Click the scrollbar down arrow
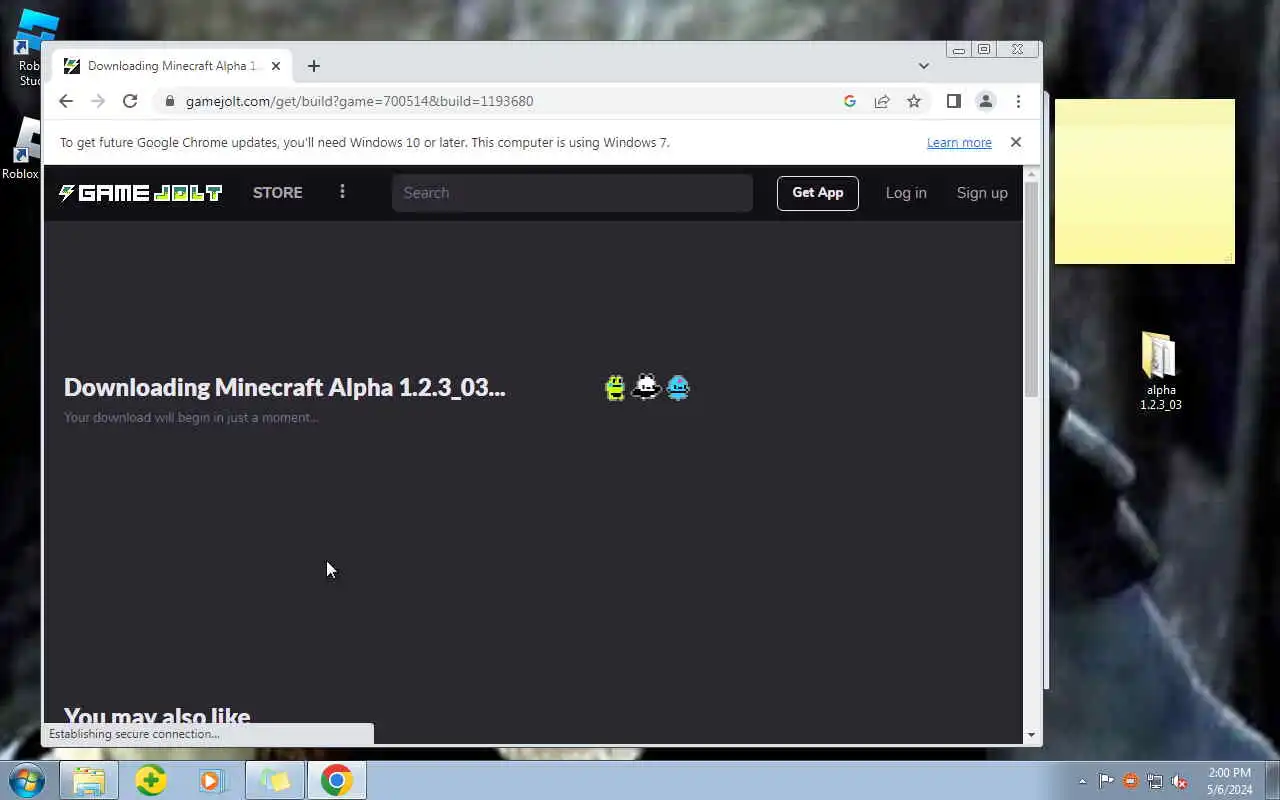The width and height of the screenshot is (1280, 800). [1032, 735]
